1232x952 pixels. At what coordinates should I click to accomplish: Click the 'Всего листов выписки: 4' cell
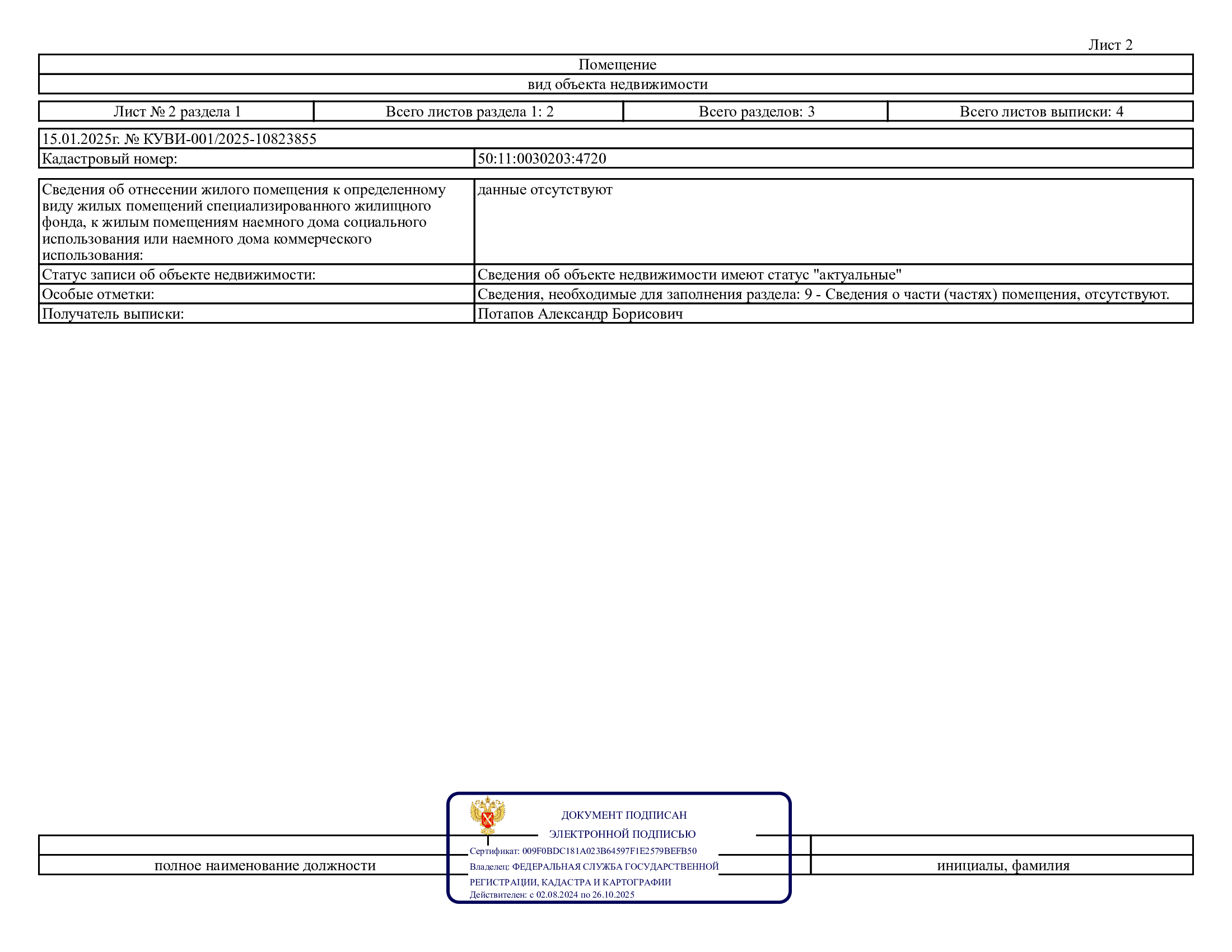1041,111
